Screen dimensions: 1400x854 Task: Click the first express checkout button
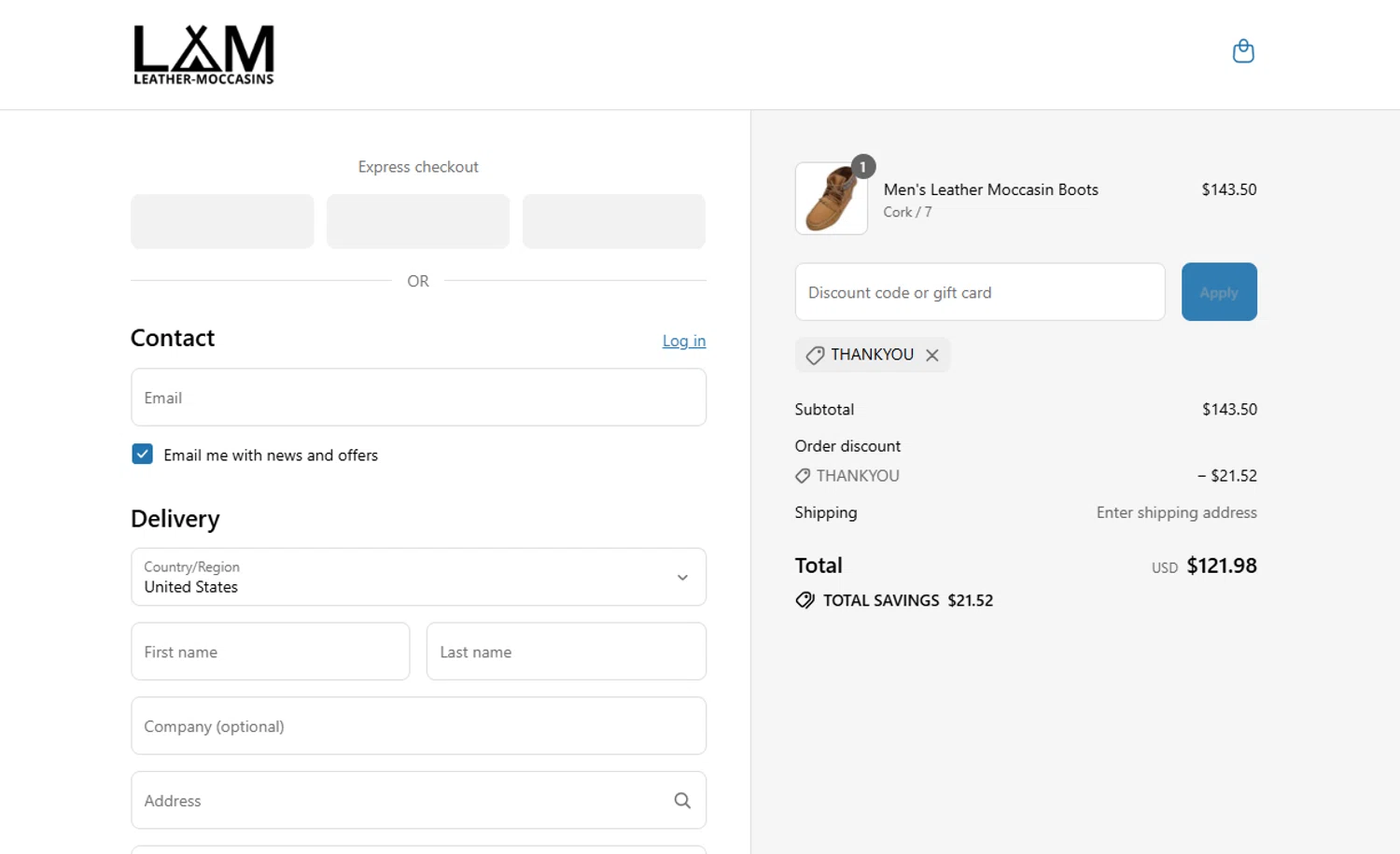pos(222,221)
